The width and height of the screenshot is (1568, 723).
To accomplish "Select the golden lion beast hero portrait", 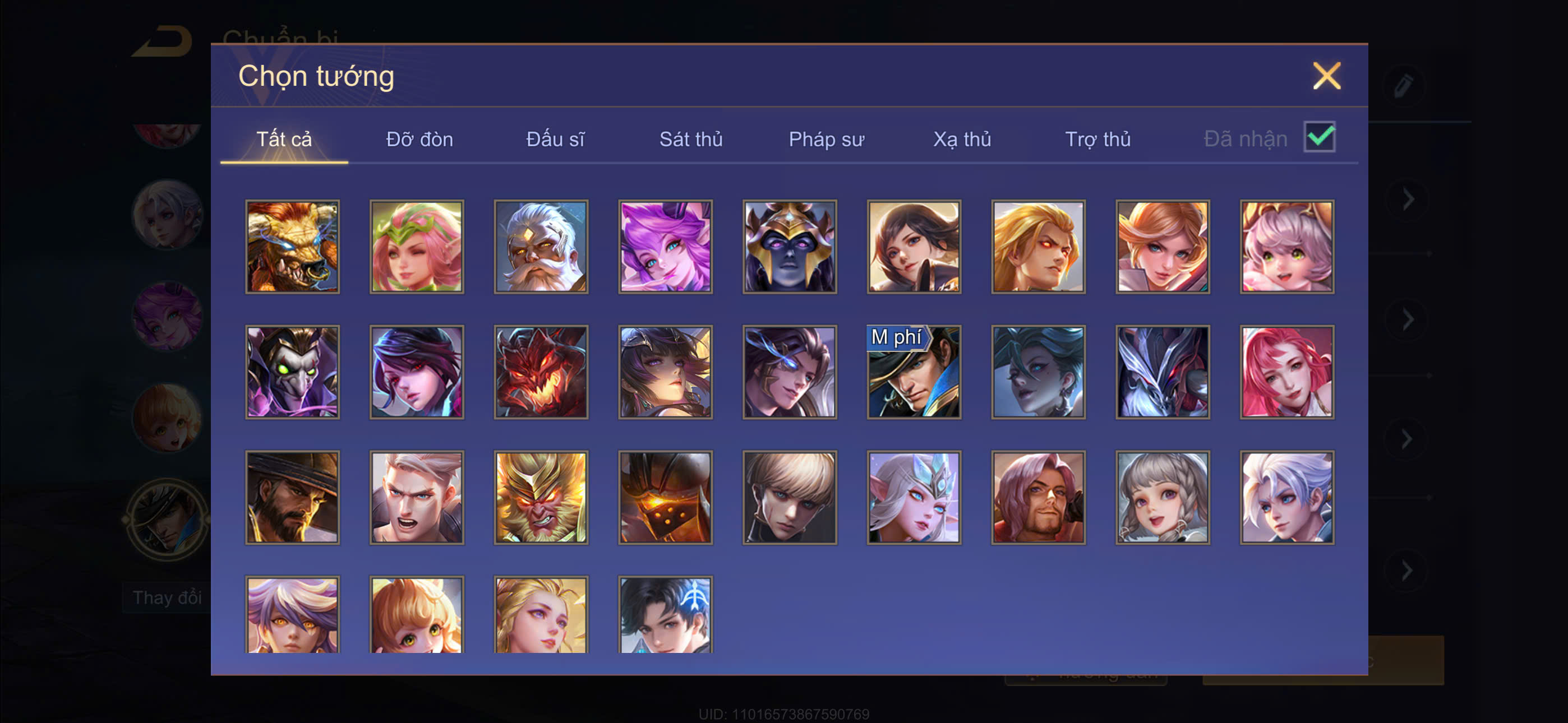I will point(292,247).
